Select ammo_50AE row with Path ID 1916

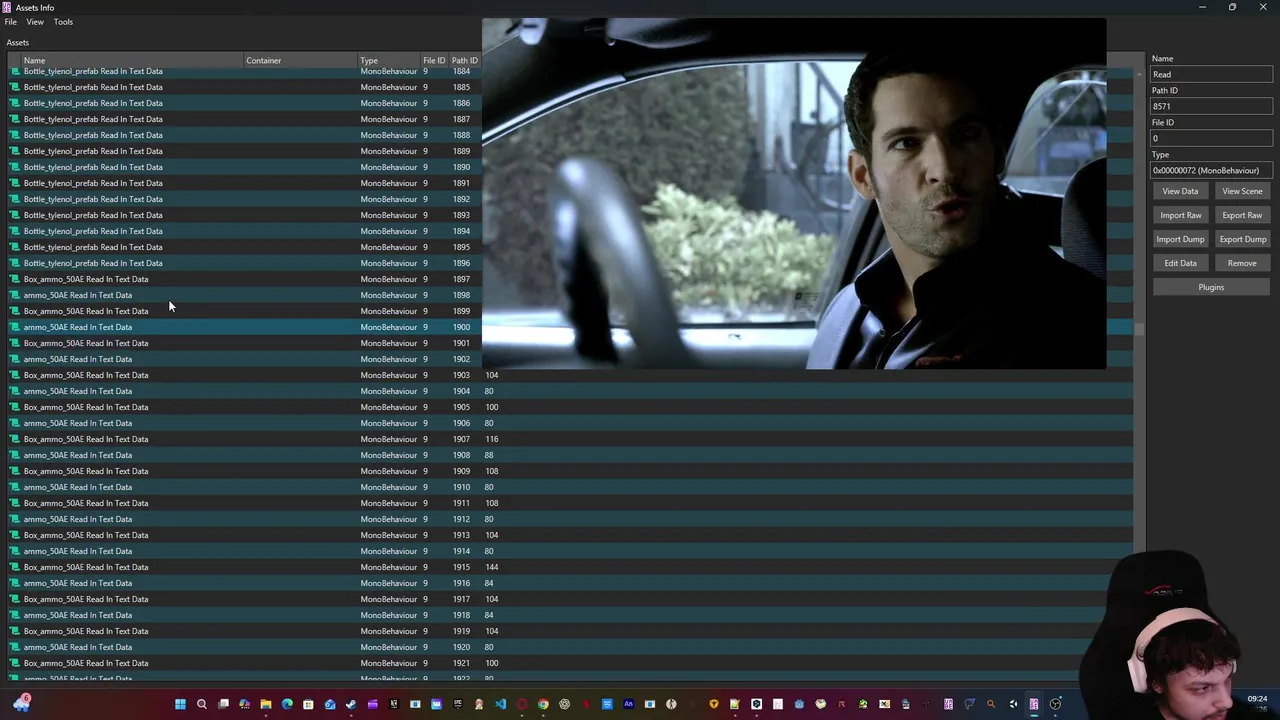570,583
